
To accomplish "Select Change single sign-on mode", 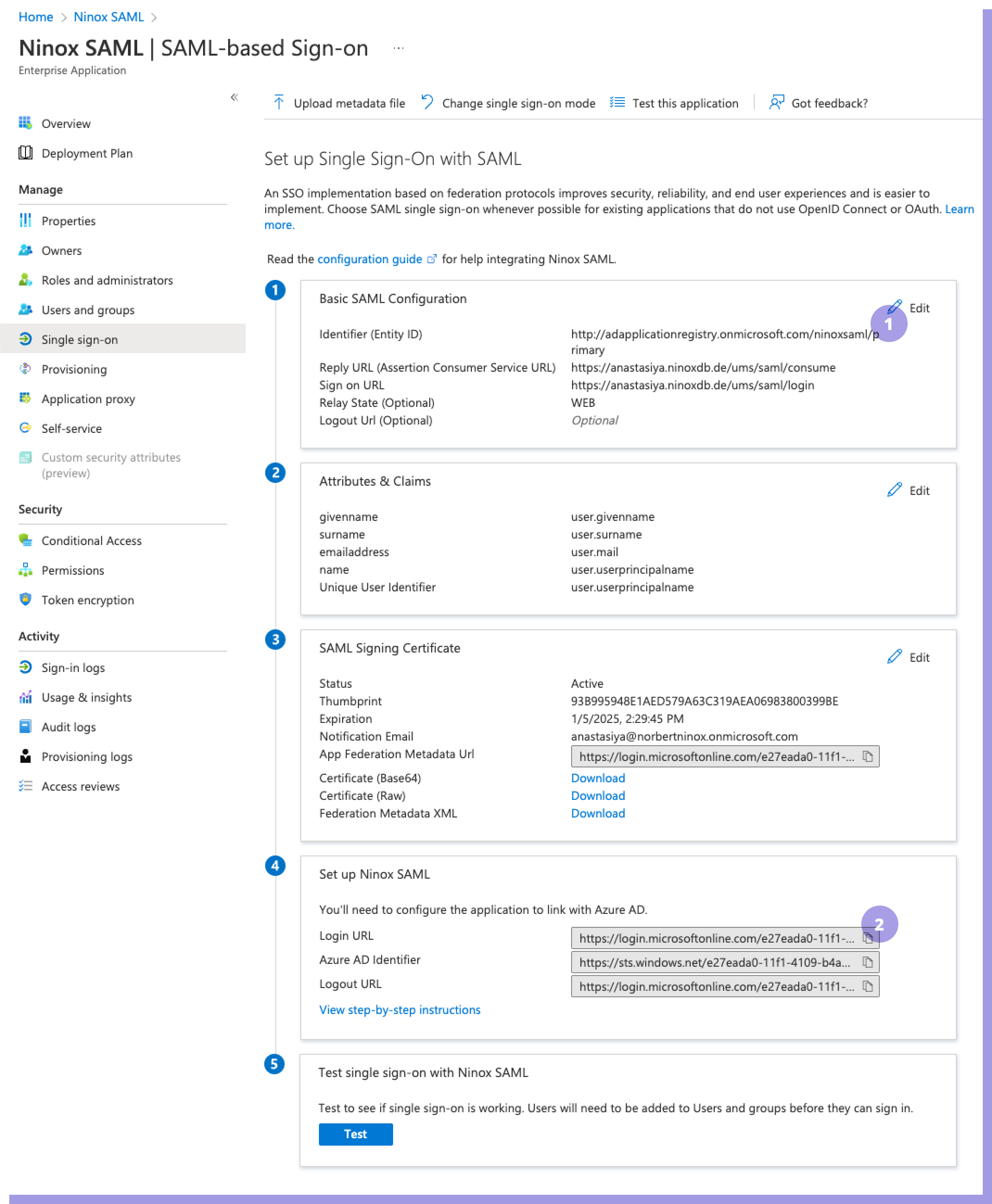I will click(x=508, y=103).
